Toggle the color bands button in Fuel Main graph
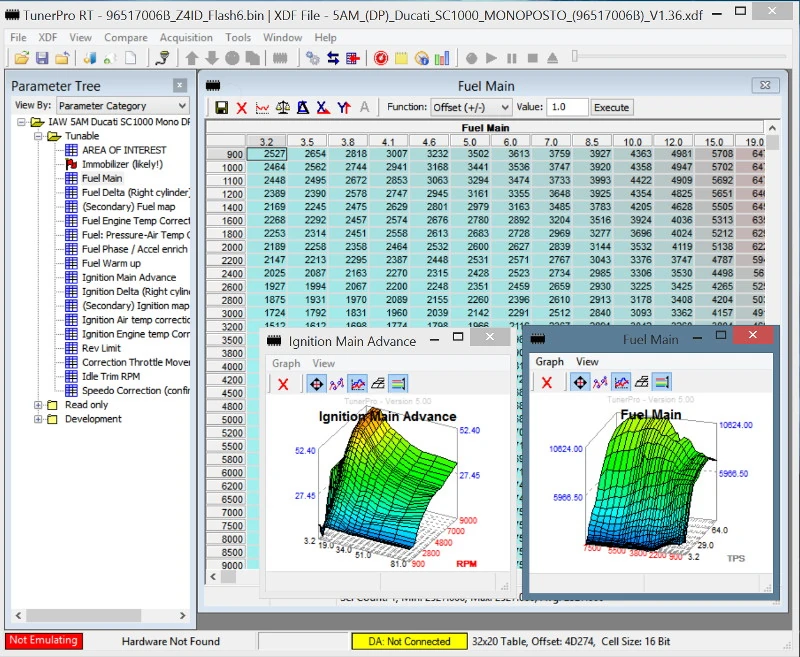The width and height of the screenshot is (800, 657). (x=663, y=382)
